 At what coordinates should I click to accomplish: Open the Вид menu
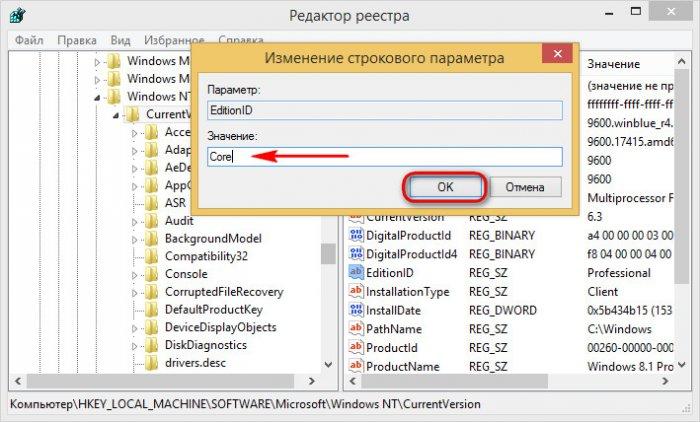point(120,40)
